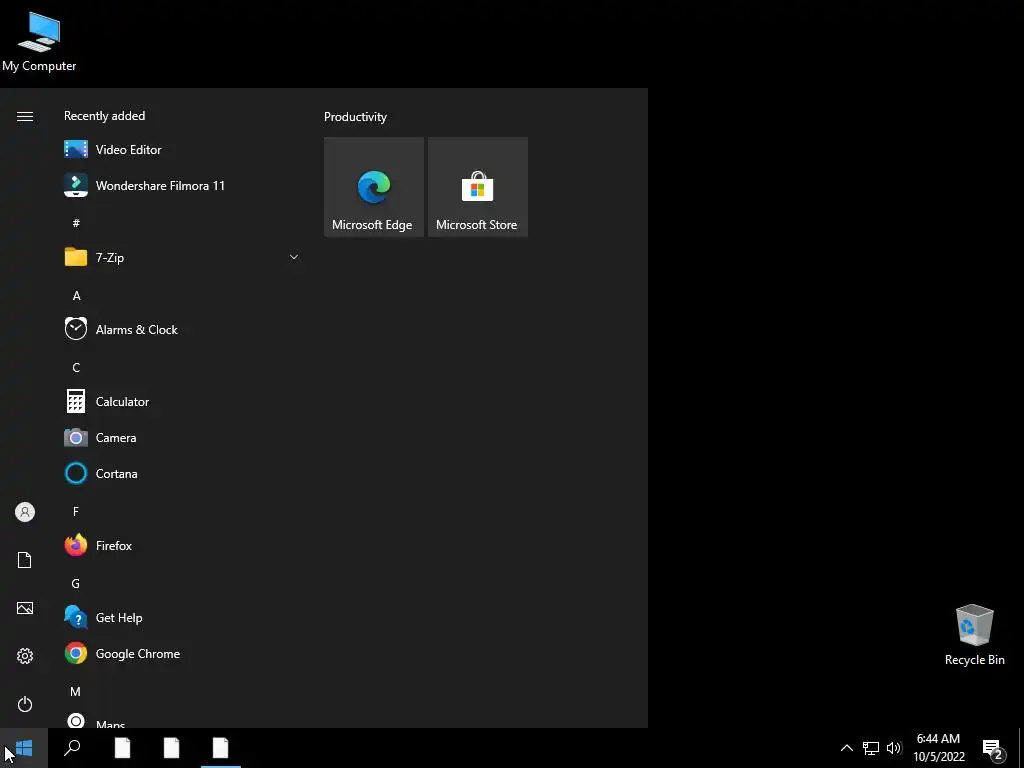The image size is (1024, 768).
Task: Select the Recycle Bin desktop icon
Action: coord(974,635)
